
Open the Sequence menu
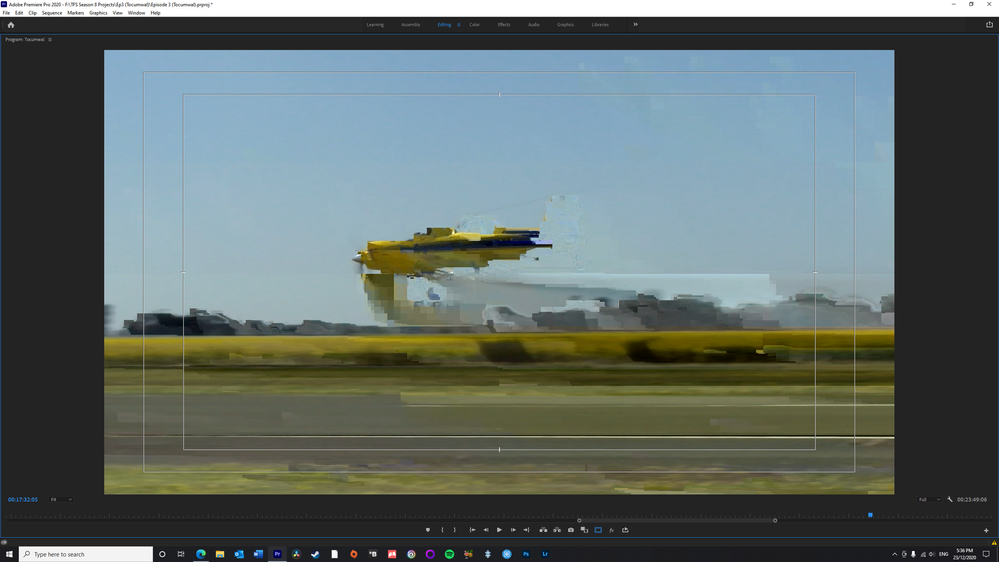tap(52, 13)
